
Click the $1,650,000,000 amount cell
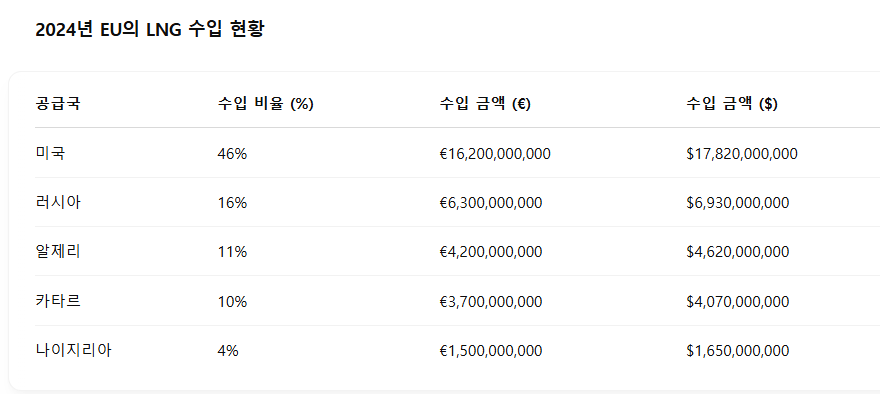click(737, 351)
